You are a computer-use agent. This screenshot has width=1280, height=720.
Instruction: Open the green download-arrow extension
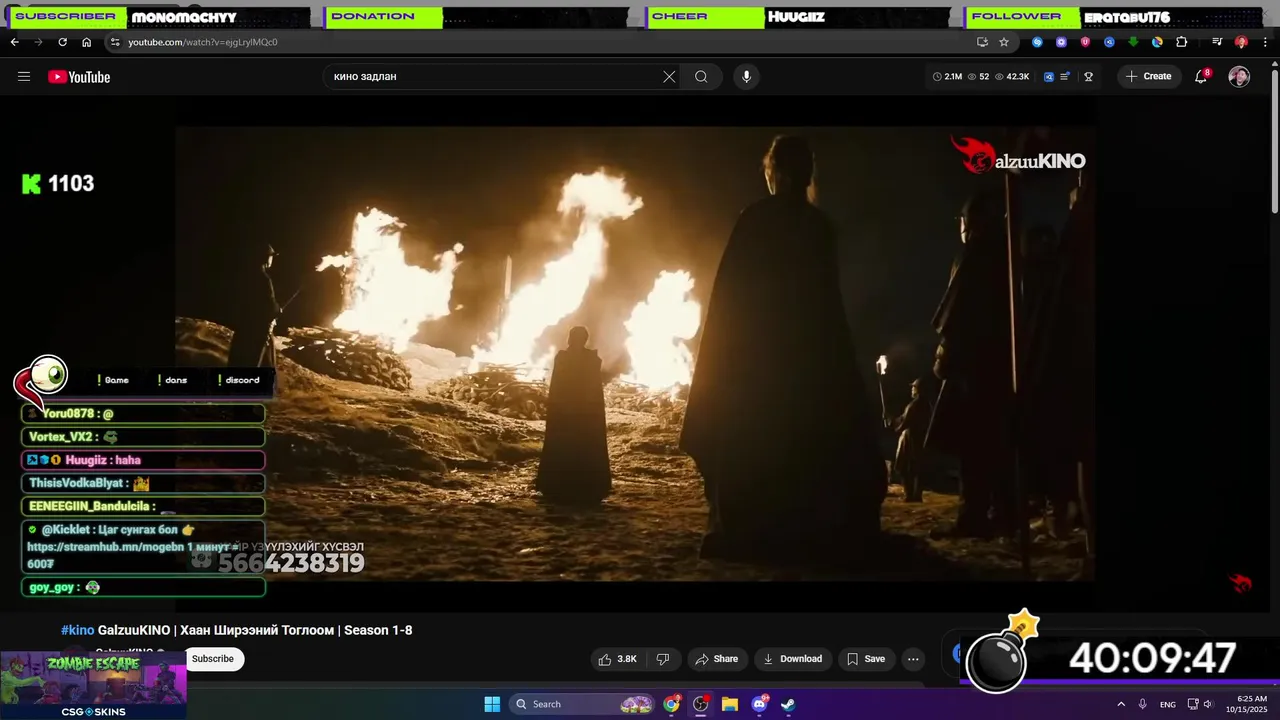[x=1133, y=42]
